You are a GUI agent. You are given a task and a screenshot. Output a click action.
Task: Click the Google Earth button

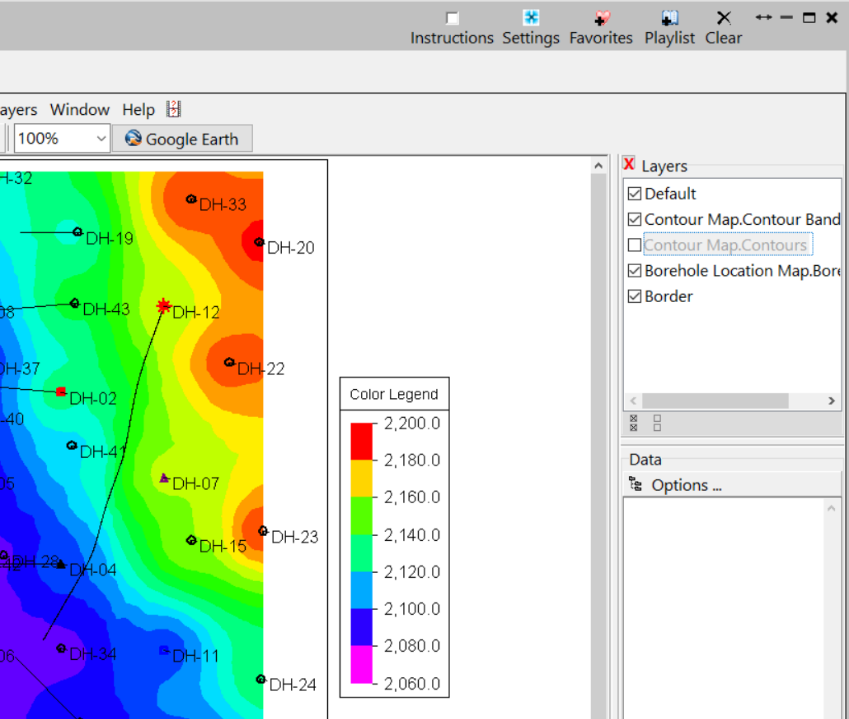[x=181, y=139]
